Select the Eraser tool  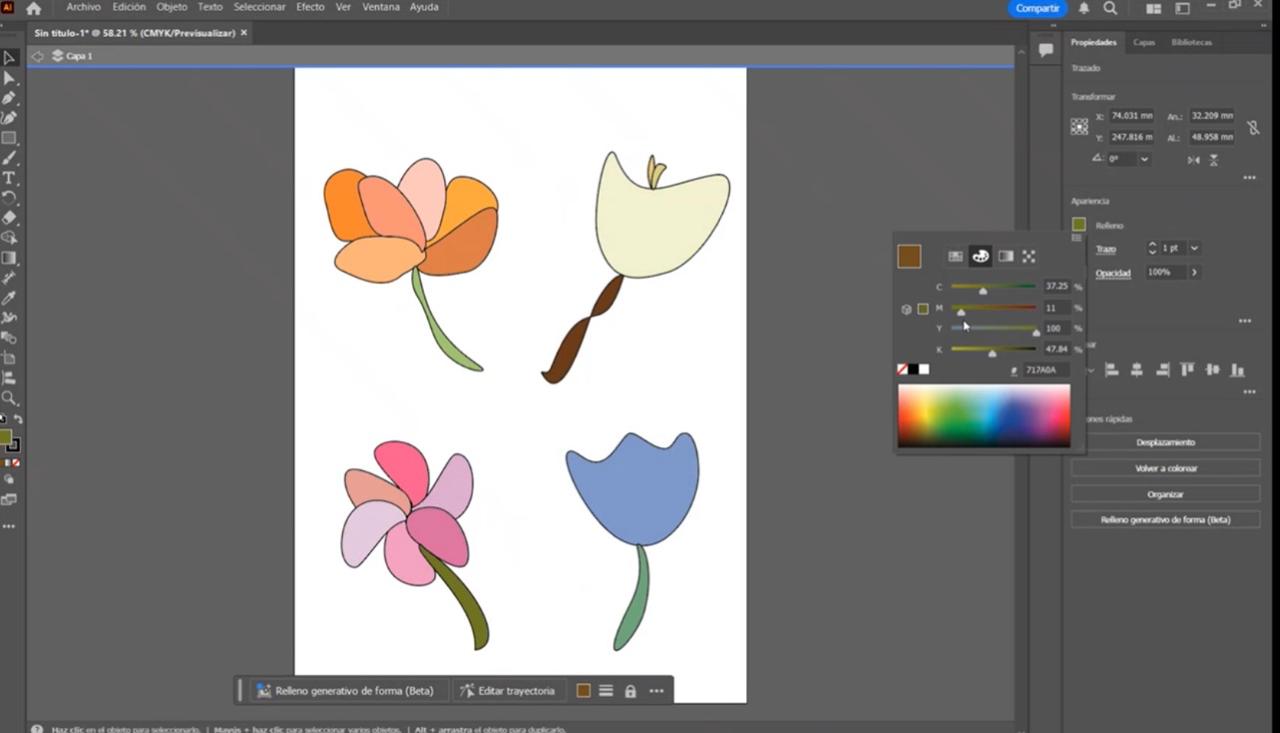click(9, 218)
